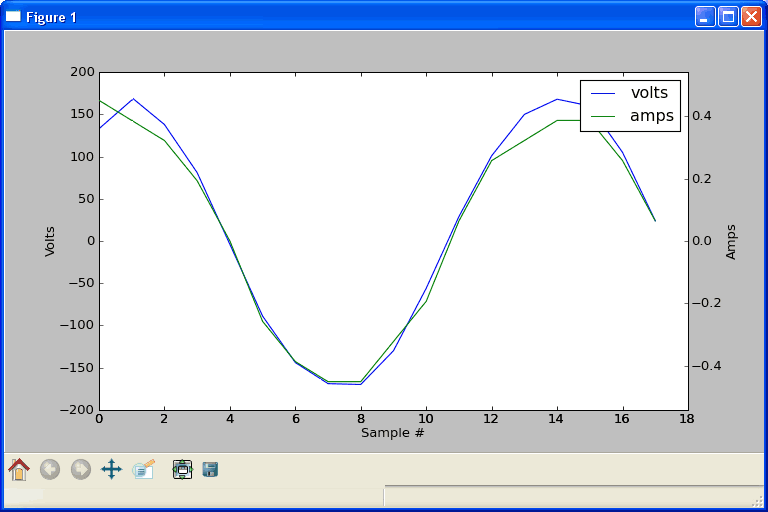Click the −200 tick on the Volts axis
The height and width of the screenshot is (512, 768).
pos(77,410)
